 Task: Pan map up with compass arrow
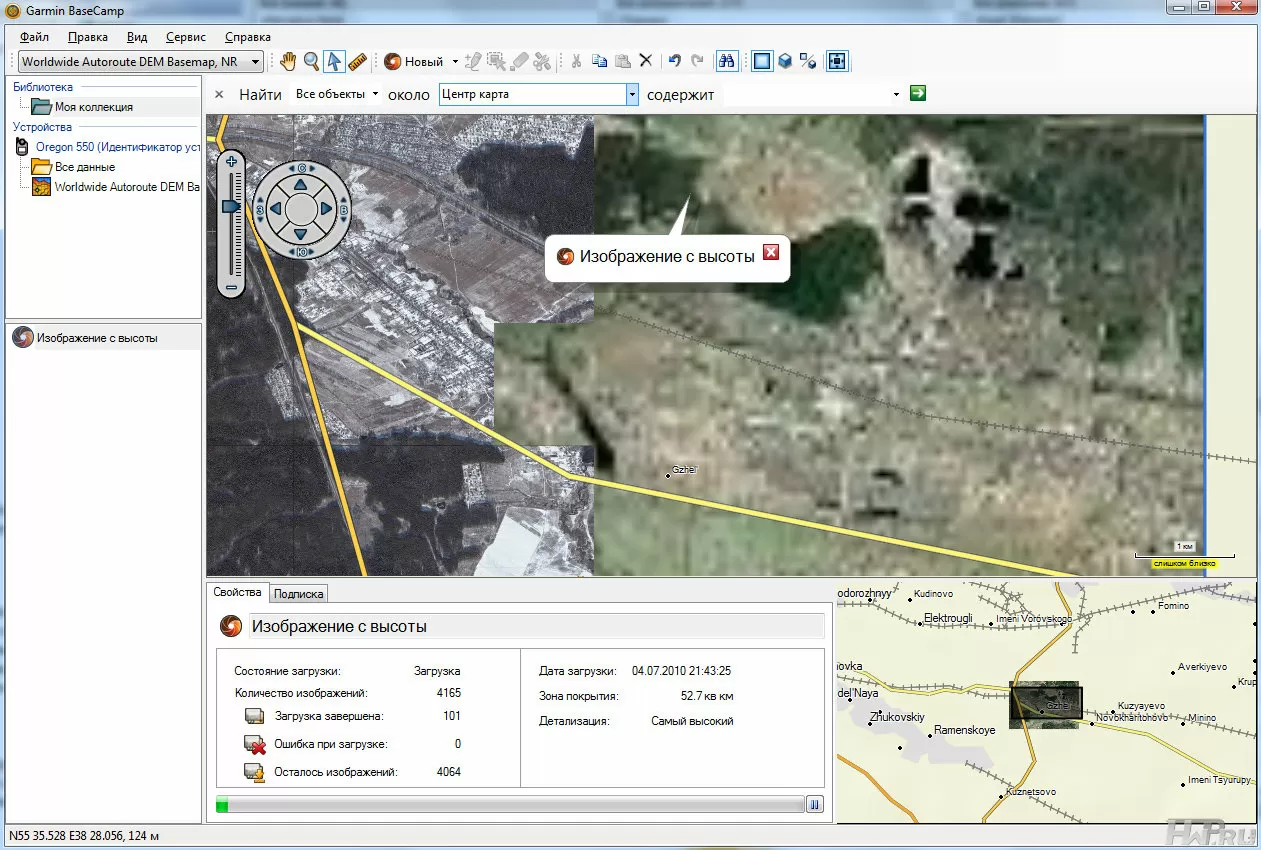click(x=300, y=185)
